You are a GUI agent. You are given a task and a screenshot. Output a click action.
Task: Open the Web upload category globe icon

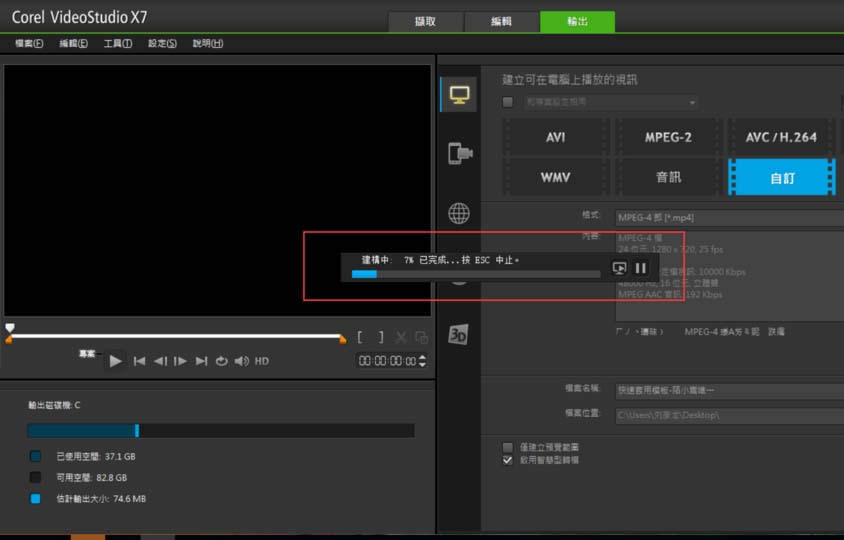point(459,213)
